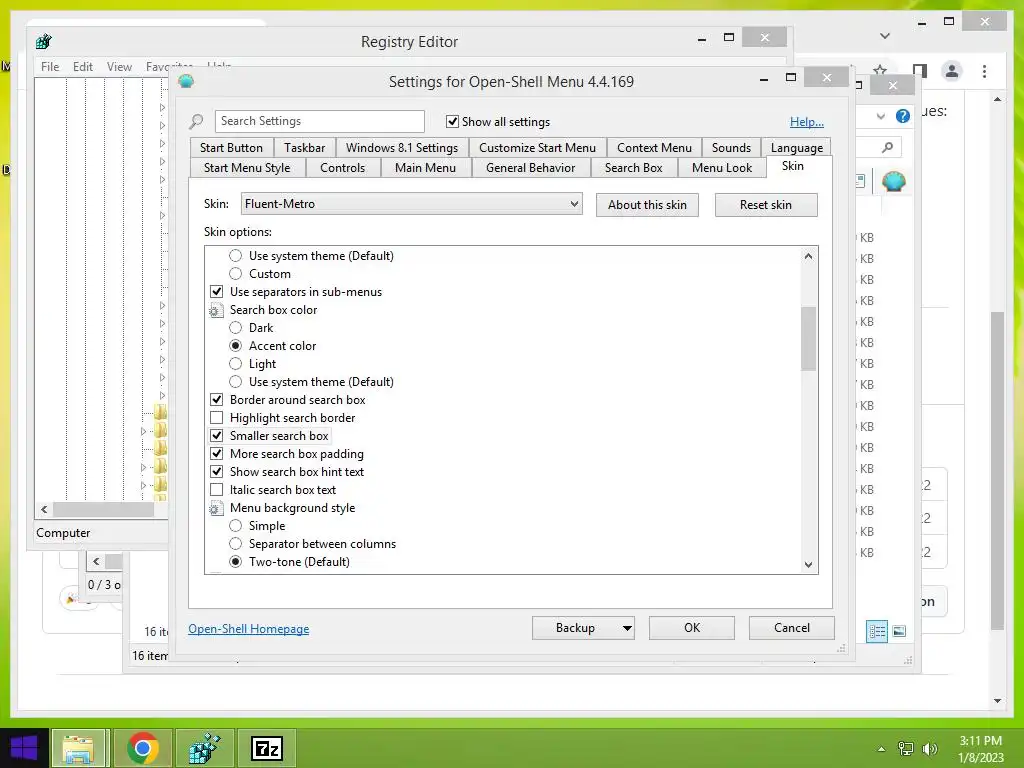Uncheck Border around search box

(217, 400)
